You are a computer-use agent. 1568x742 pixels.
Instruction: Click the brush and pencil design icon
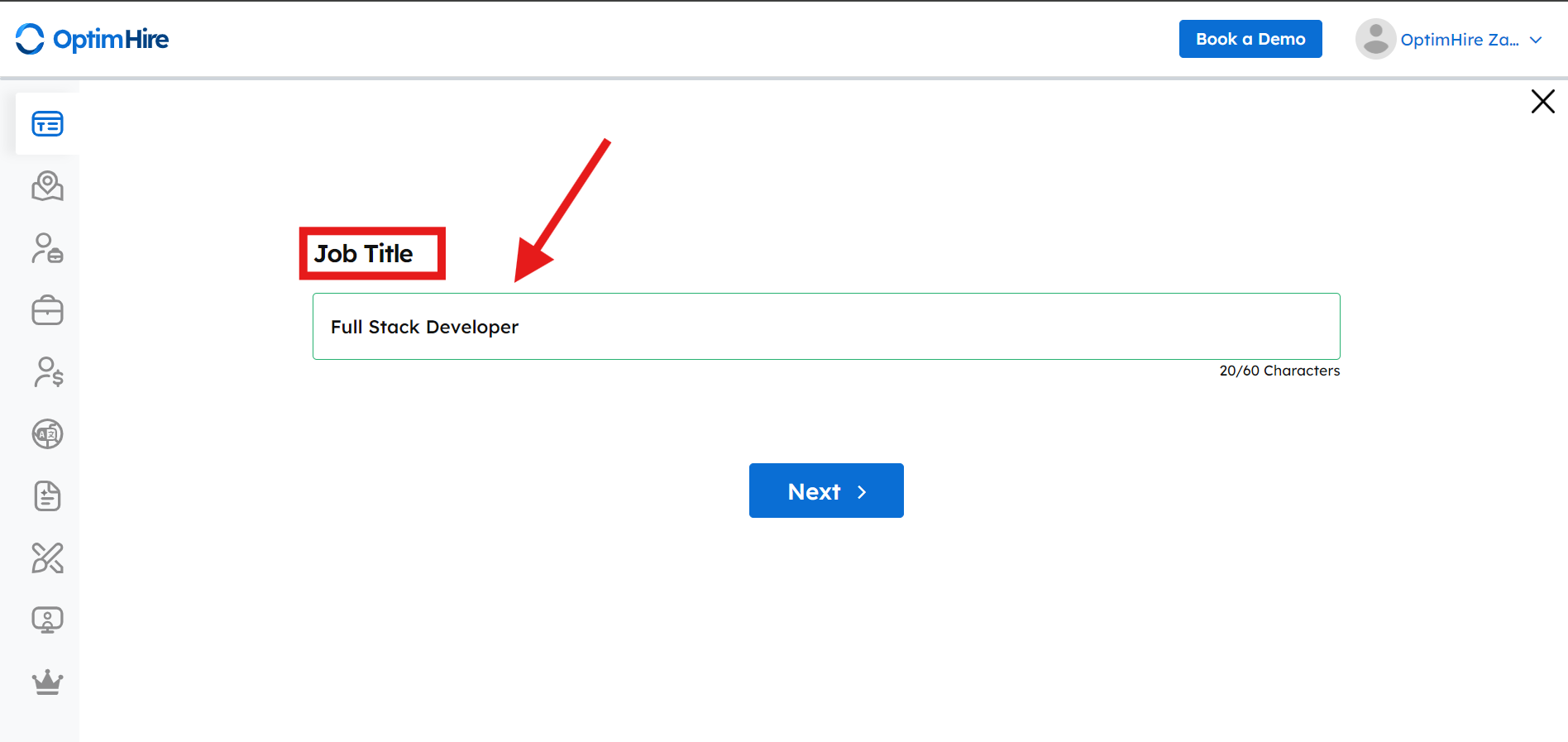click(x=47, y=558)
